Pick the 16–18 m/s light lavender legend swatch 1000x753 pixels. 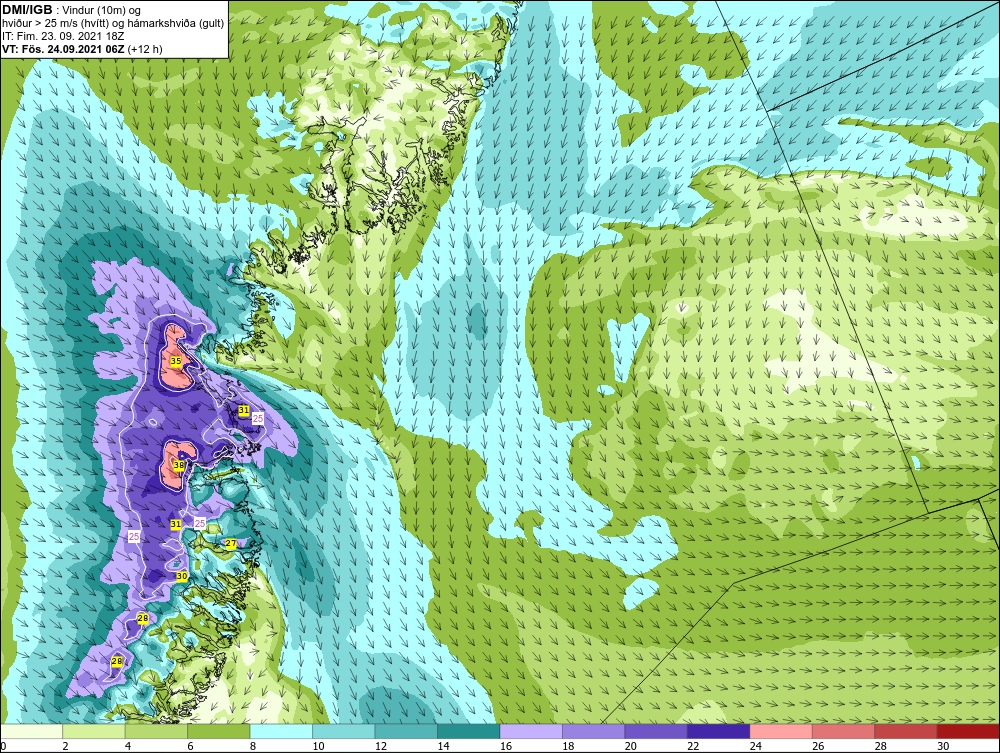531,731
